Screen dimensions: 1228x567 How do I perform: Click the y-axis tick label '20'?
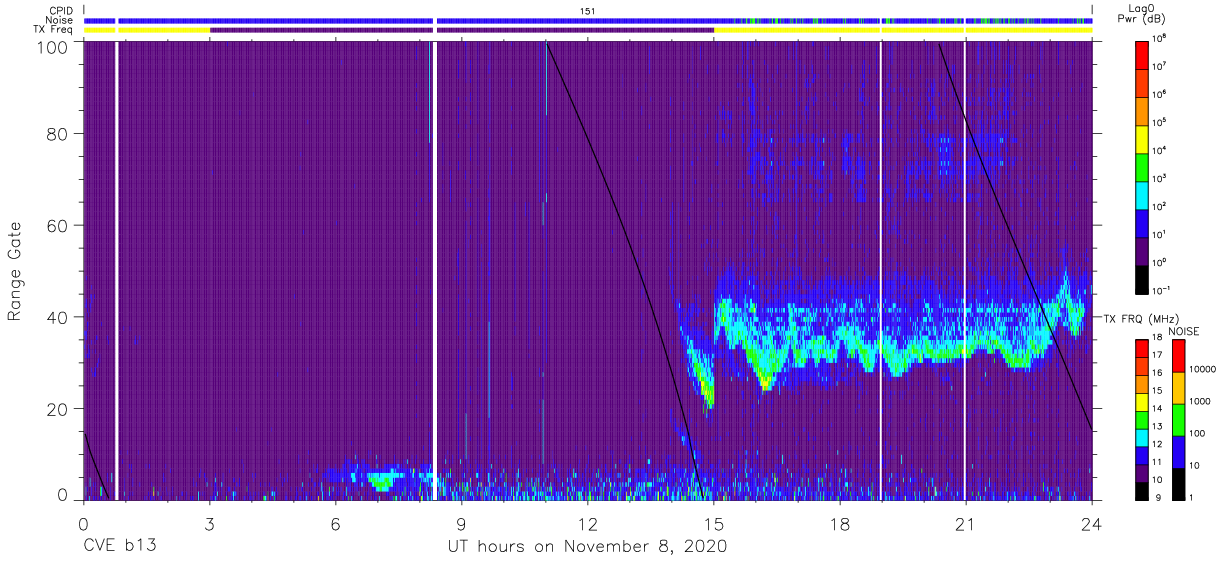point(56,409)
